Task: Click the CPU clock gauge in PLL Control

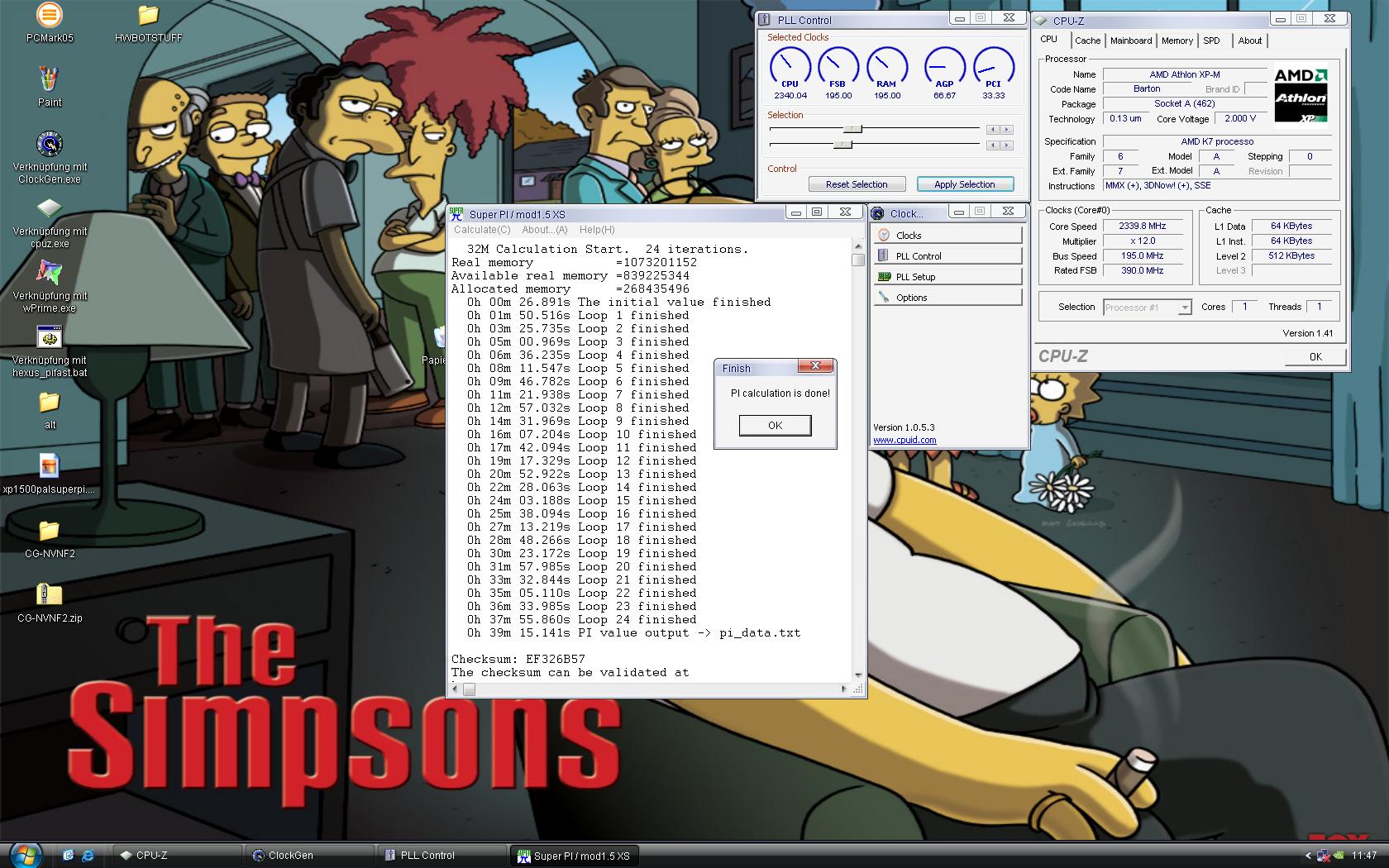Action: (790, 68)
